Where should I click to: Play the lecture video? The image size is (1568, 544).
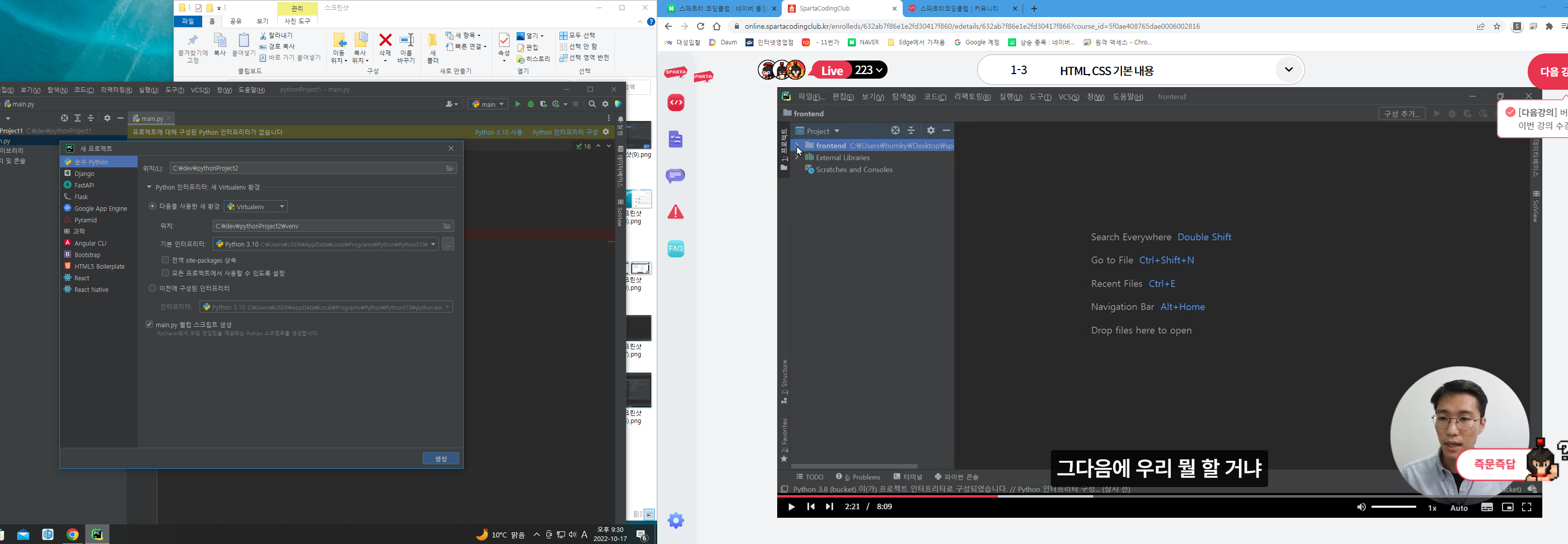791,507
